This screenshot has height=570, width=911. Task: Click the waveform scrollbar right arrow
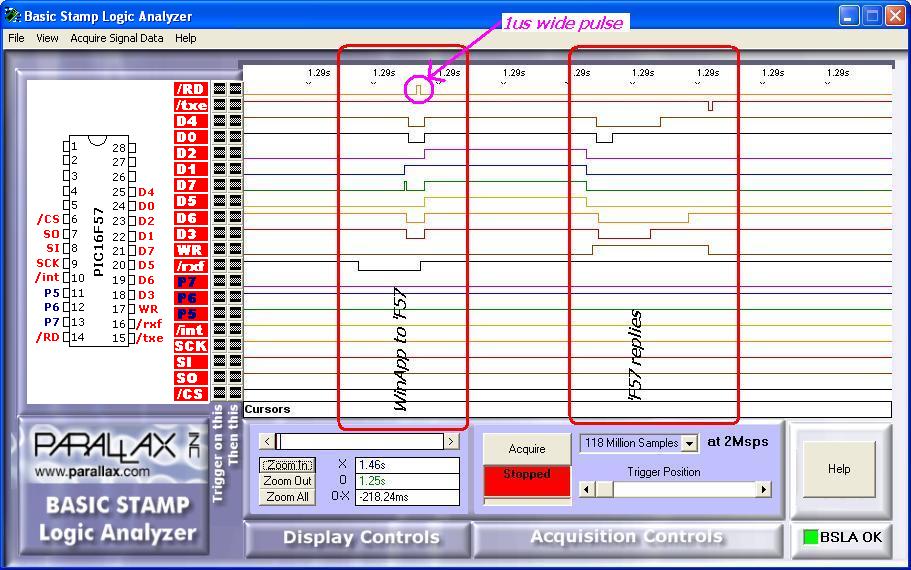[x=451, y=442]
